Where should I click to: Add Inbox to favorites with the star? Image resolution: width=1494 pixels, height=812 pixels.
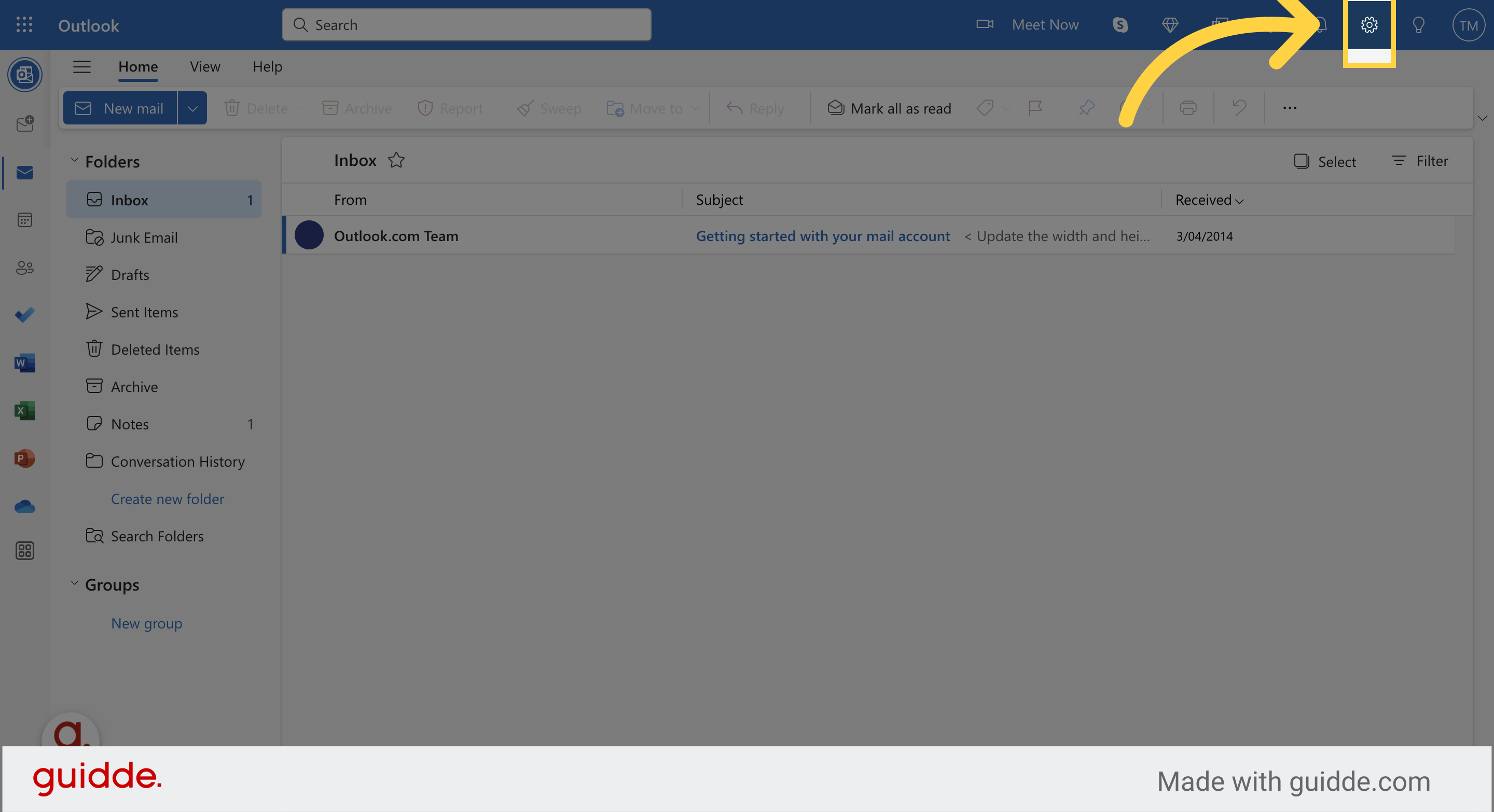396,160
